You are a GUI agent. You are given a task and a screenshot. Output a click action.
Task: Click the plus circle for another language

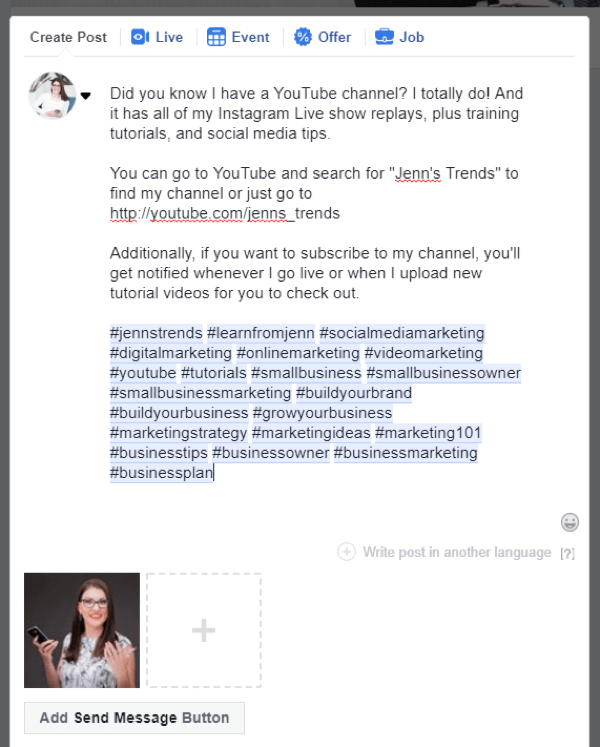[346, 552]
